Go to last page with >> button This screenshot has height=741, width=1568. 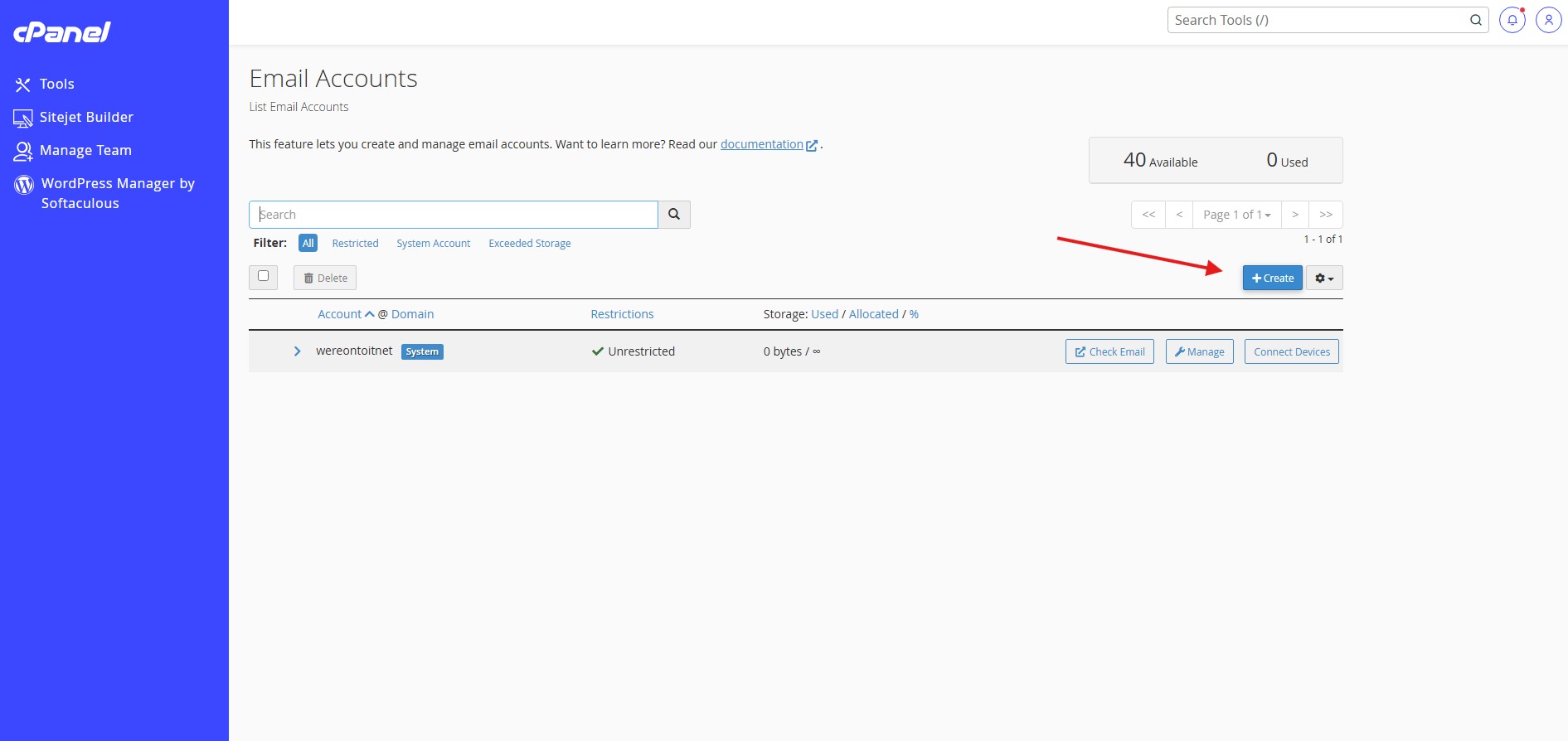pyautogui.click(x=1326, y=215)
